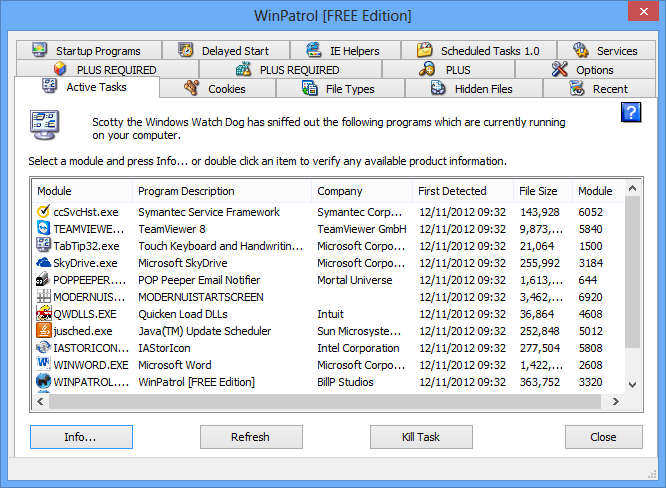
Task: Close the WinPatrol window
Action: click(x=643, y=11)
